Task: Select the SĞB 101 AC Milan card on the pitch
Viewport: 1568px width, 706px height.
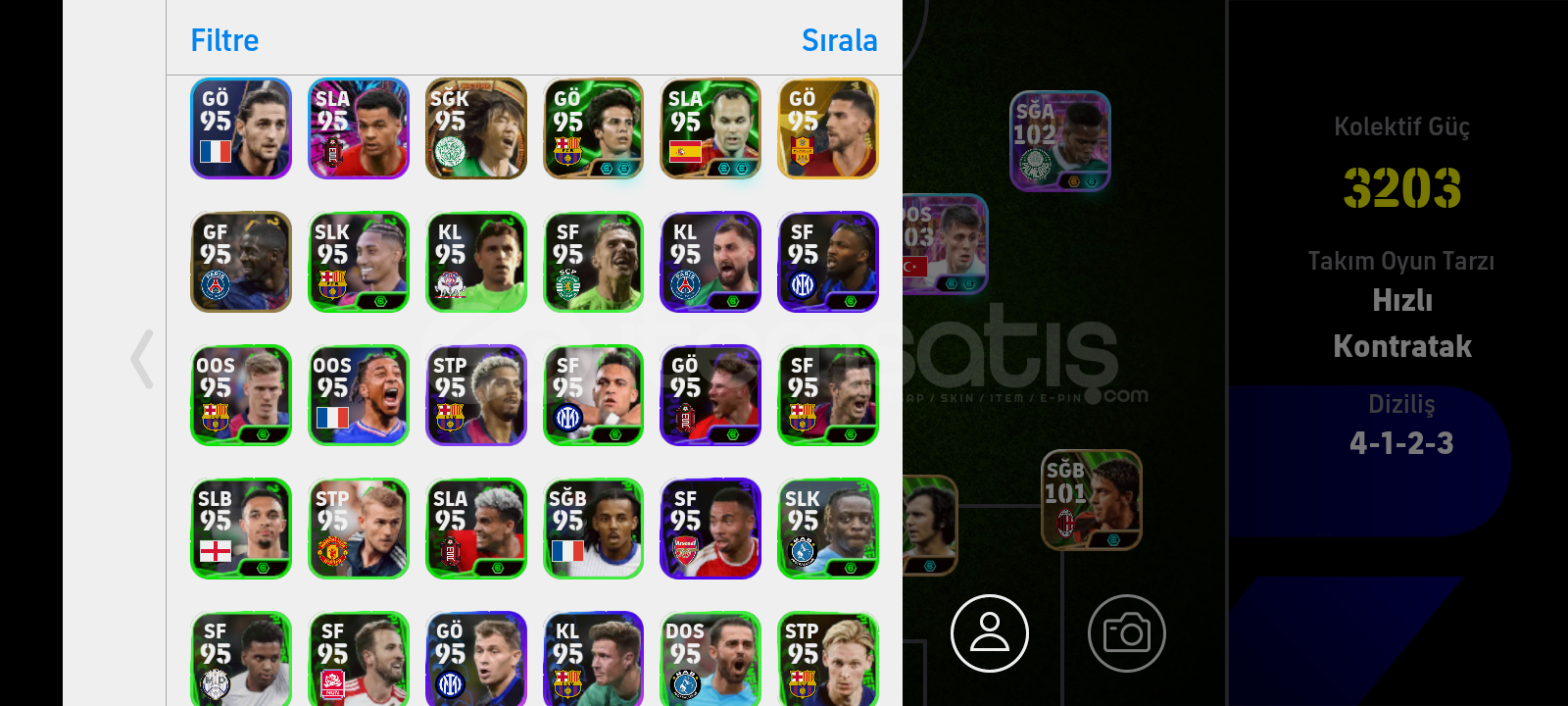Action: (x=1092, y=500)
